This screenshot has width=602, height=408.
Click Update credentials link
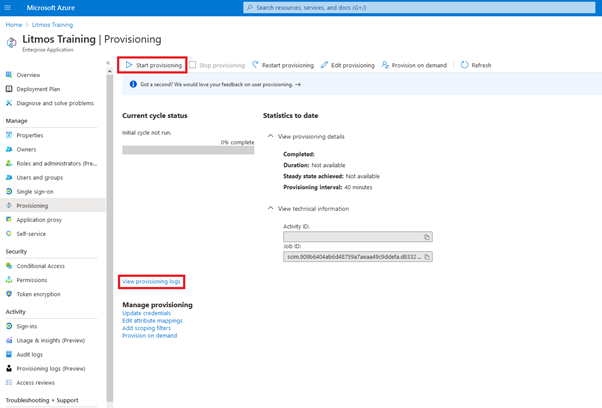click(146, 313)
